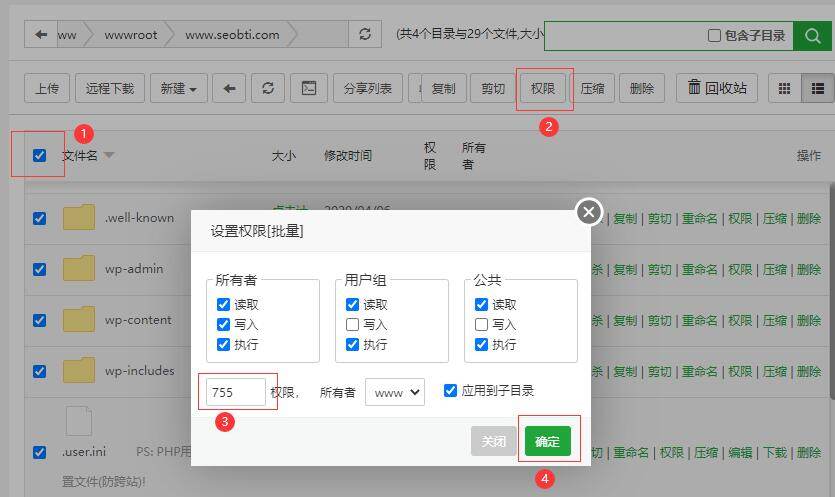Open the 回收站 recycle bin
The image size is (835, 497).
[x=717, y=88]
